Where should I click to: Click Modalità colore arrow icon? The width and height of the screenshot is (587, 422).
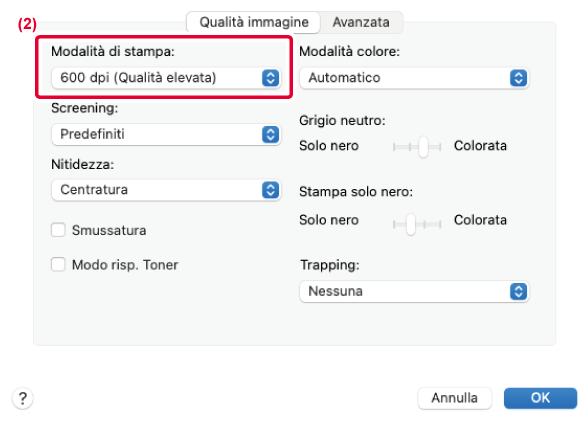coord(518,78)
